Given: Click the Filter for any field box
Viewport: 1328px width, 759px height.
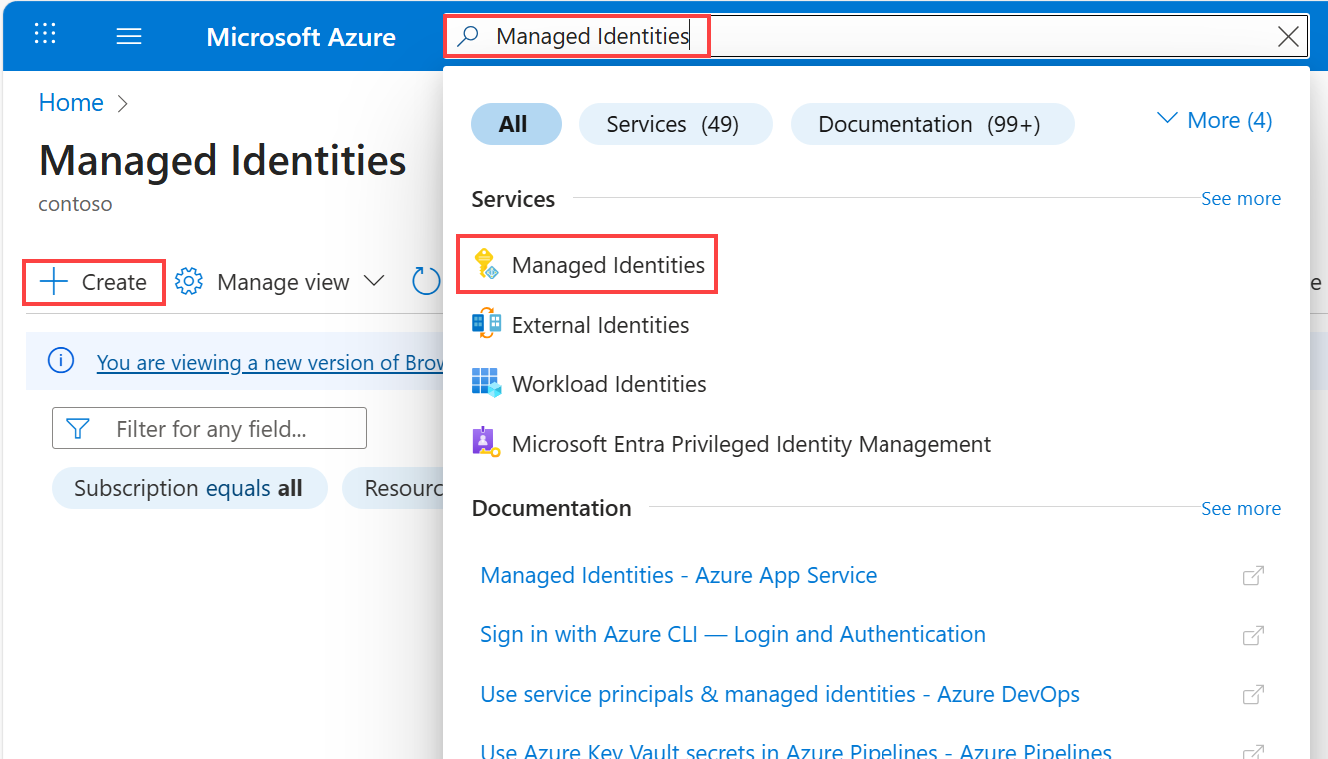Looking at the screenshot, I should click(x=210, y=429).
